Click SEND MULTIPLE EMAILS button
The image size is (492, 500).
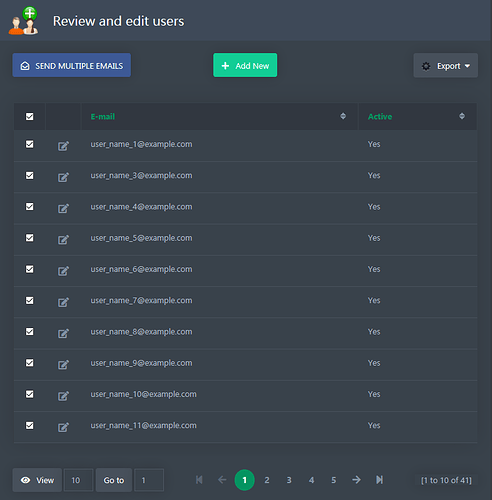click(x=72, y=65)
